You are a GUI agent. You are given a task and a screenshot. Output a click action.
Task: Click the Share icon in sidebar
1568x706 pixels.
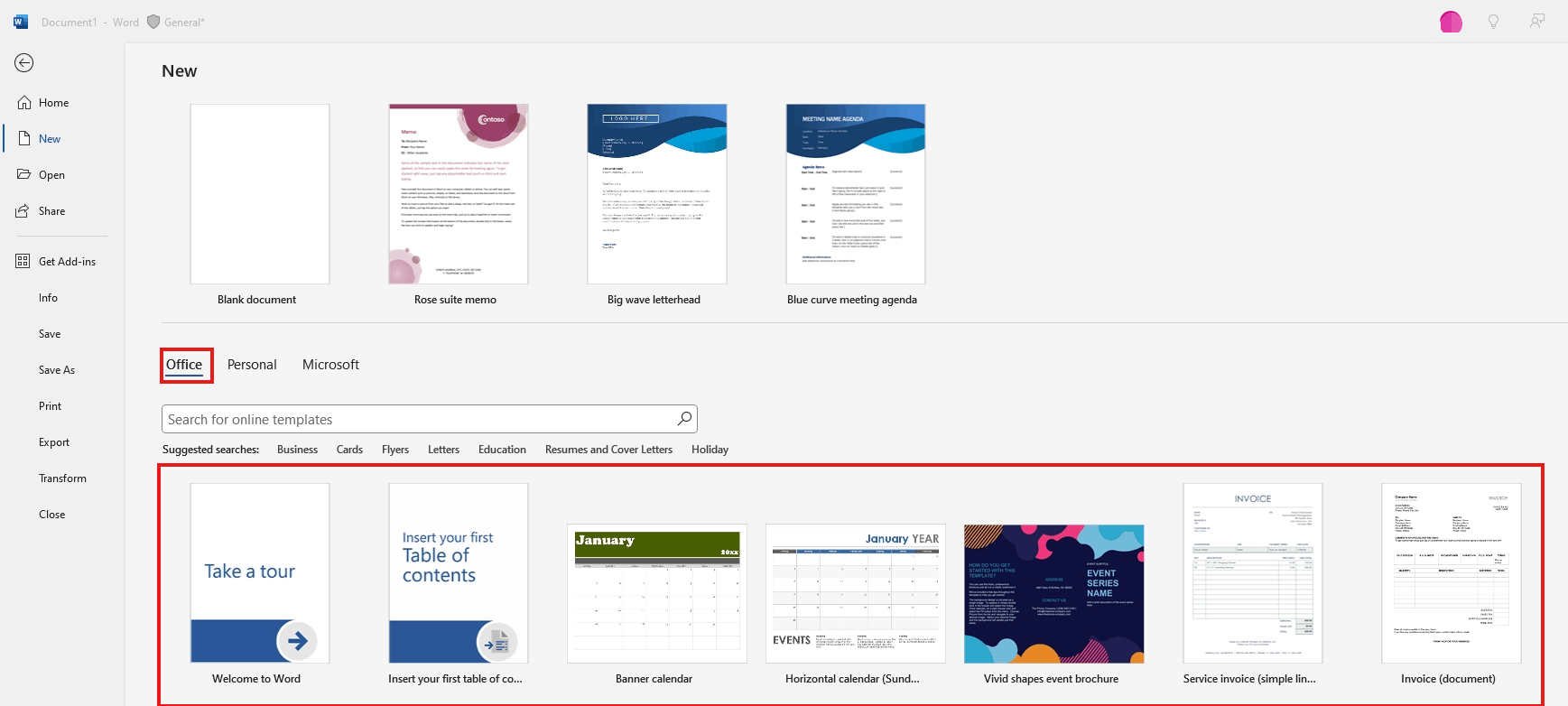click(x=23, y=210)
